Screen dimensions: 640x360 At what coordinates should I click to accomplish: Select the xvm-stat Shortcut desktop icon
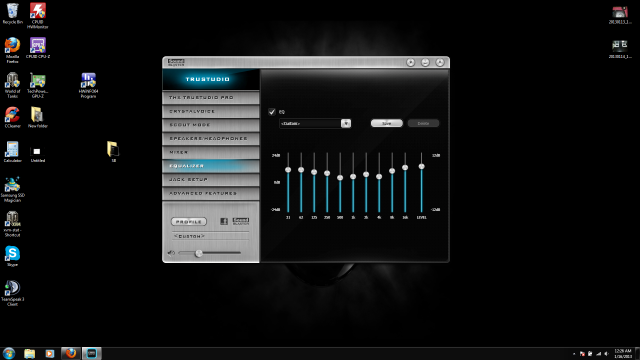click(x=13, y=224)
